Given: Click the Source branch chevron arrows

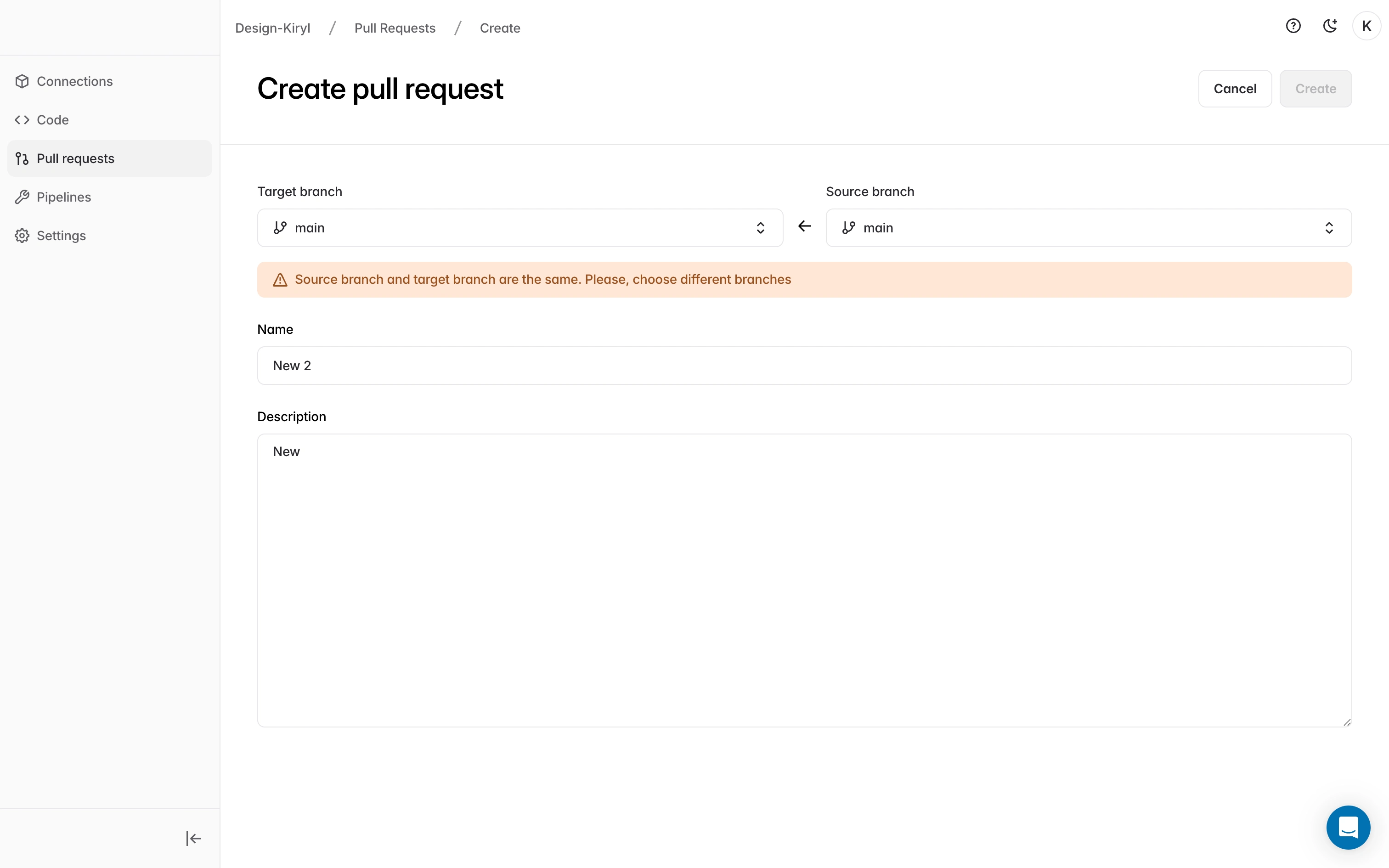Looking at the screenshot, I should coord(1329,228).
